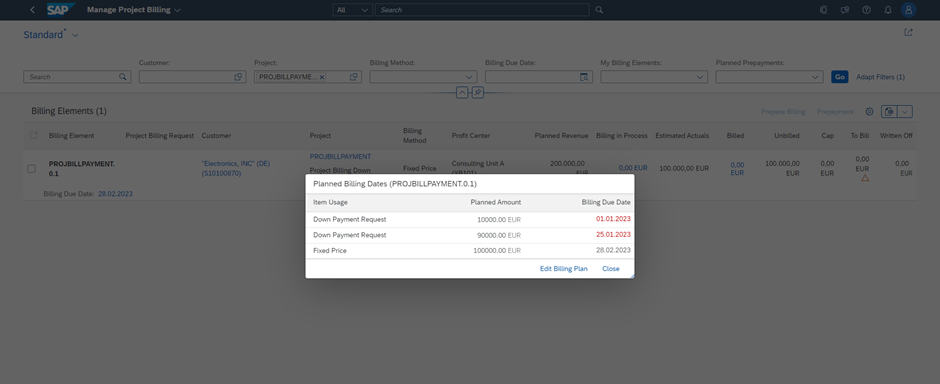Click the Billed 0,00 EUR link
The width and height of the screenshot is (940, 384).
(737, 168)
